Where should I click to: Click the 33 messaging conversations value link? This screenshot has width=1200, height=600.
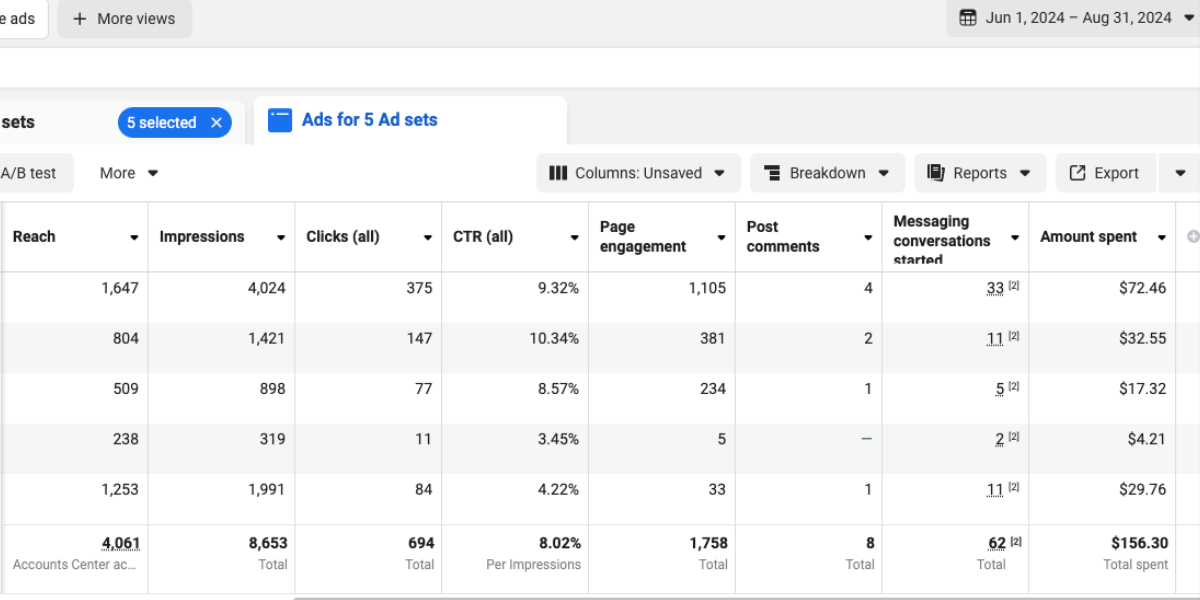point(995,288)
